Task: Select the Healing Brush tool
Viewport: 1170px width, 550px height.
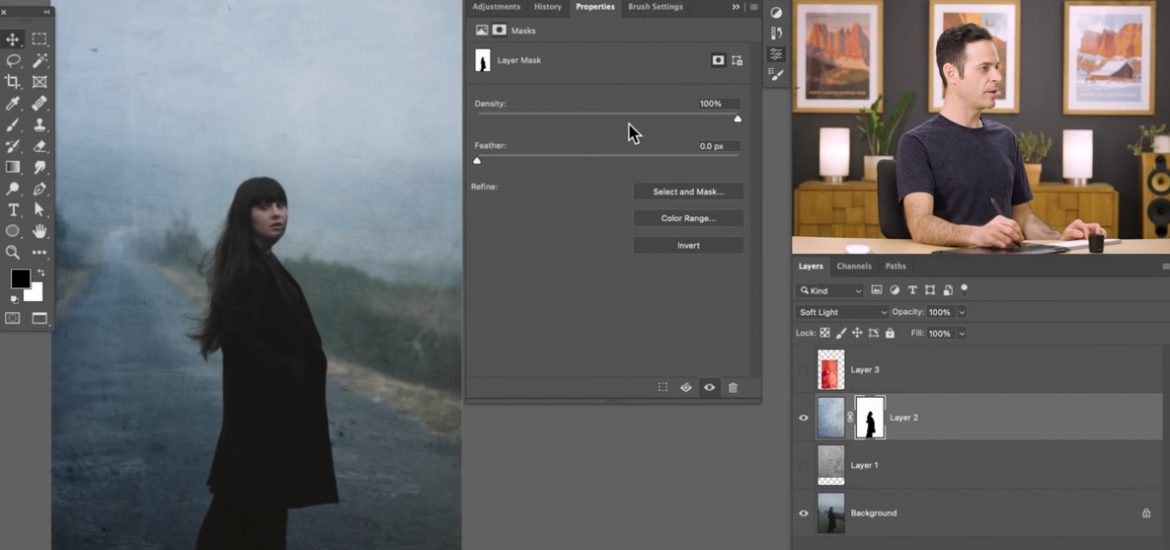Action: tap(40, 103)
